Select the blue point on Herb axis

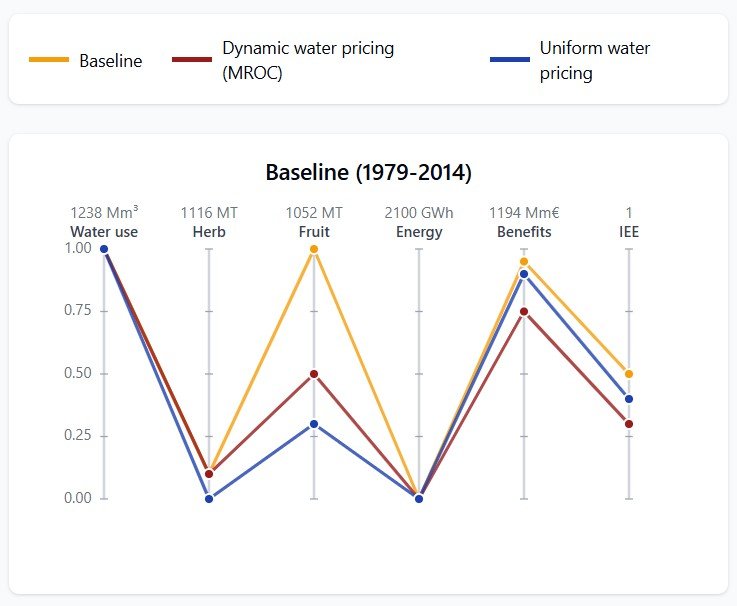[209, 498]
